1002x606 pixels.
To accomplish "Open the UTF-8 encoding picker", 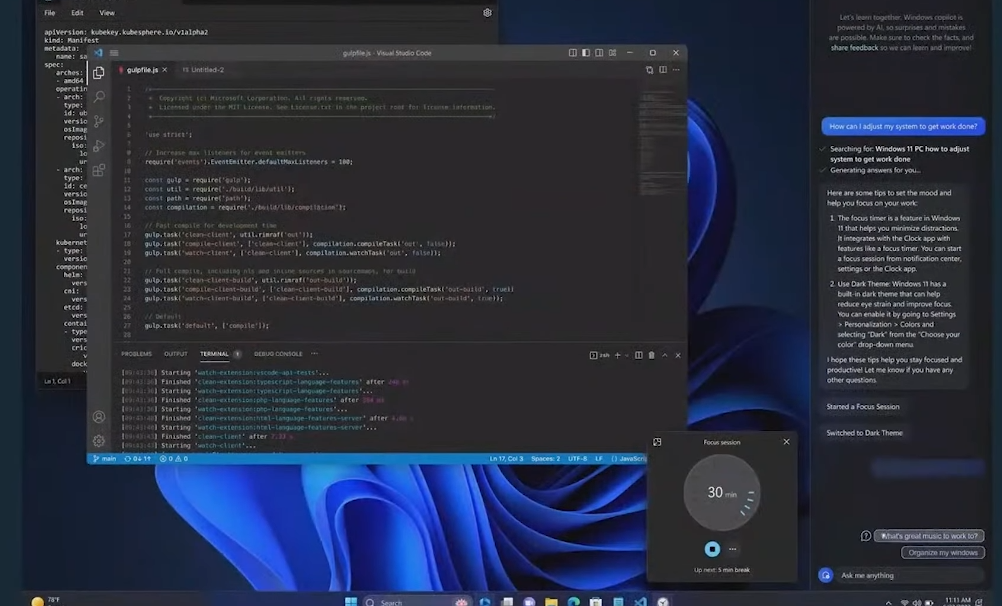I will point(578,458).
